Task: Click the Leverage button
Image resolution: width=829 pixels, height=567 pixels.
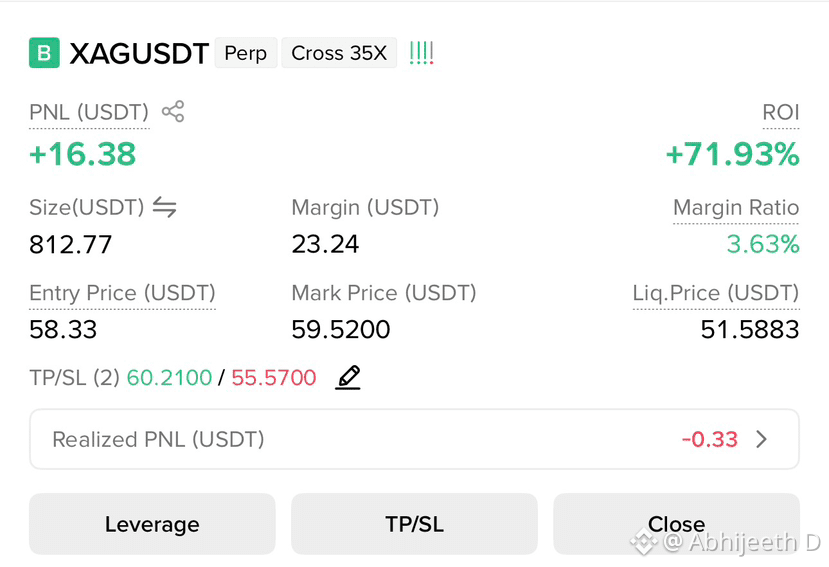Action: (x=152, y=524)
